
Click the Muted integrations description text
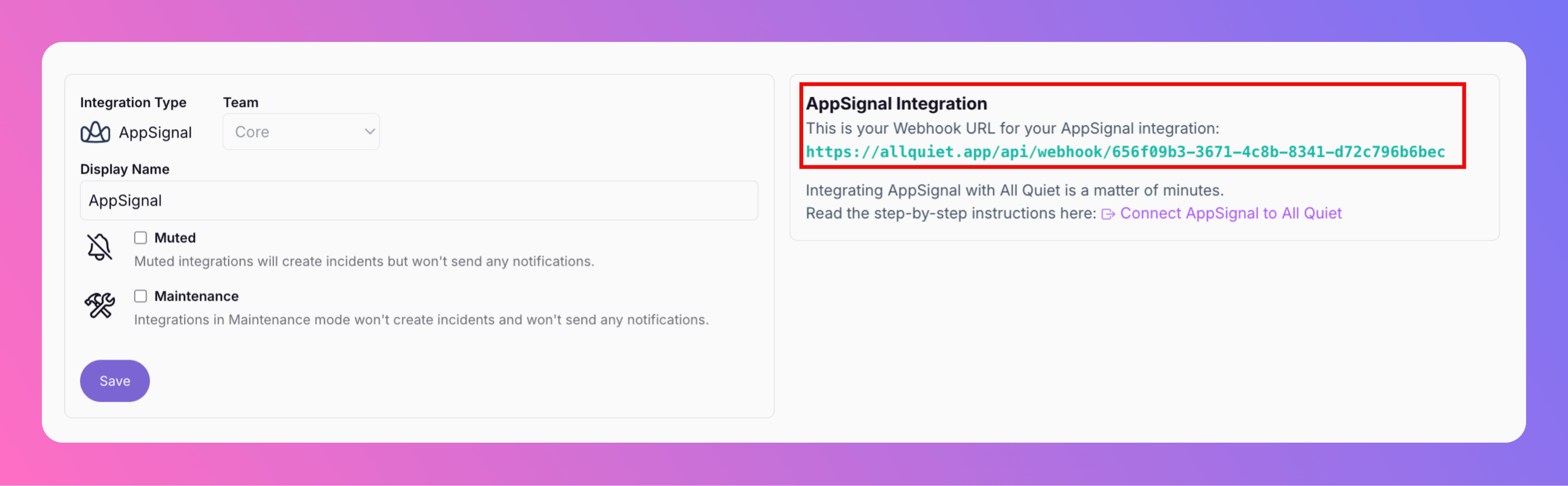[364, 261]
